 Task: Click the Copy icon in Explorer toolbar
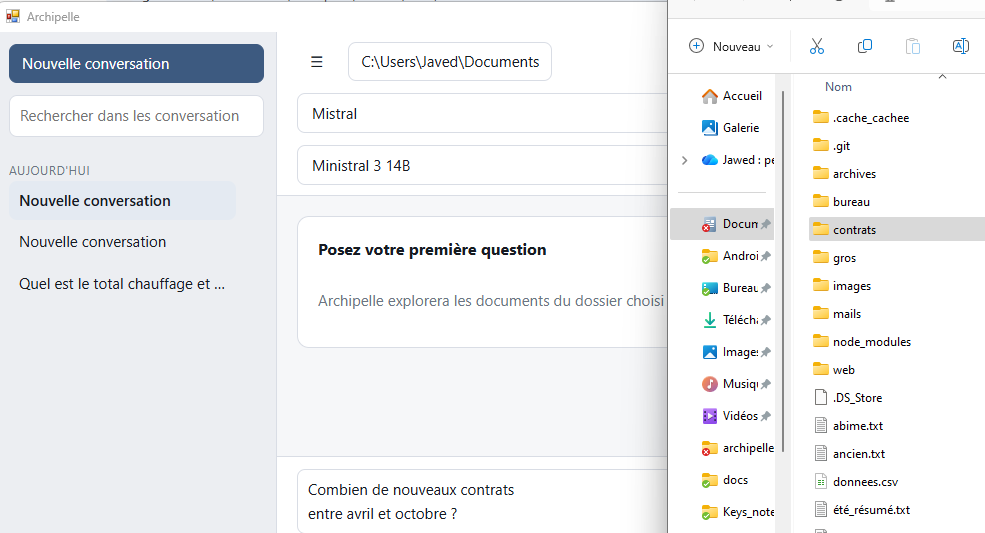coord(865,46)
